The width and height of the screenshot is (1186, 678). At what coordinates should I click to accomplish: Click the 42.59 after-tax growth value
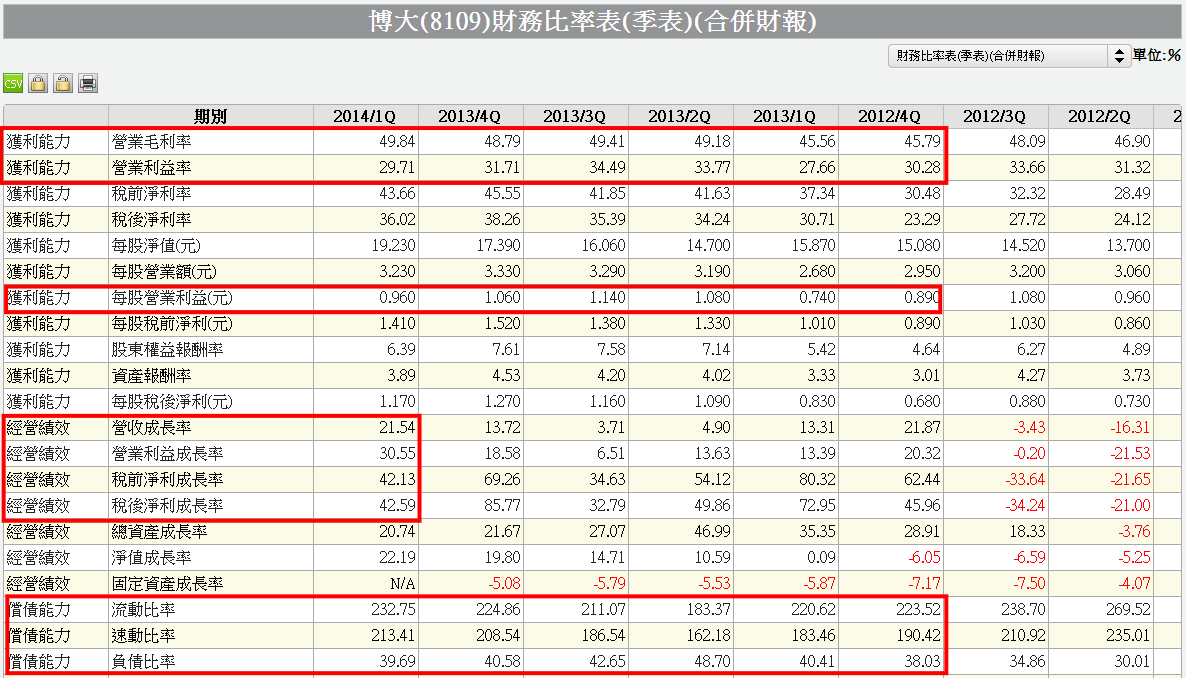pyautogui.click(x=397, y=505)
